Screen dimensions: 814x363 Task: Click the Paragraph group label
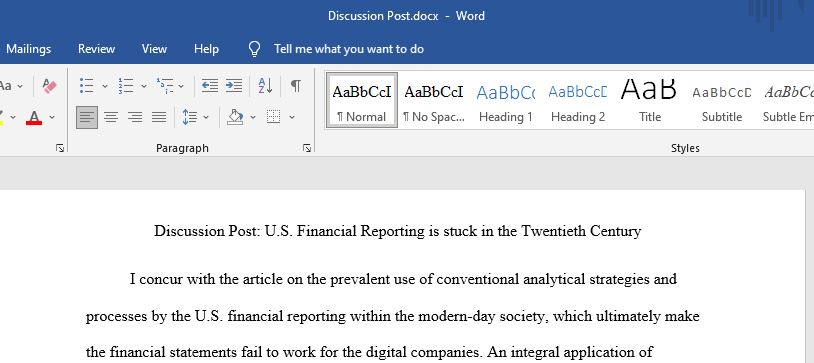(x=182, y=149)
